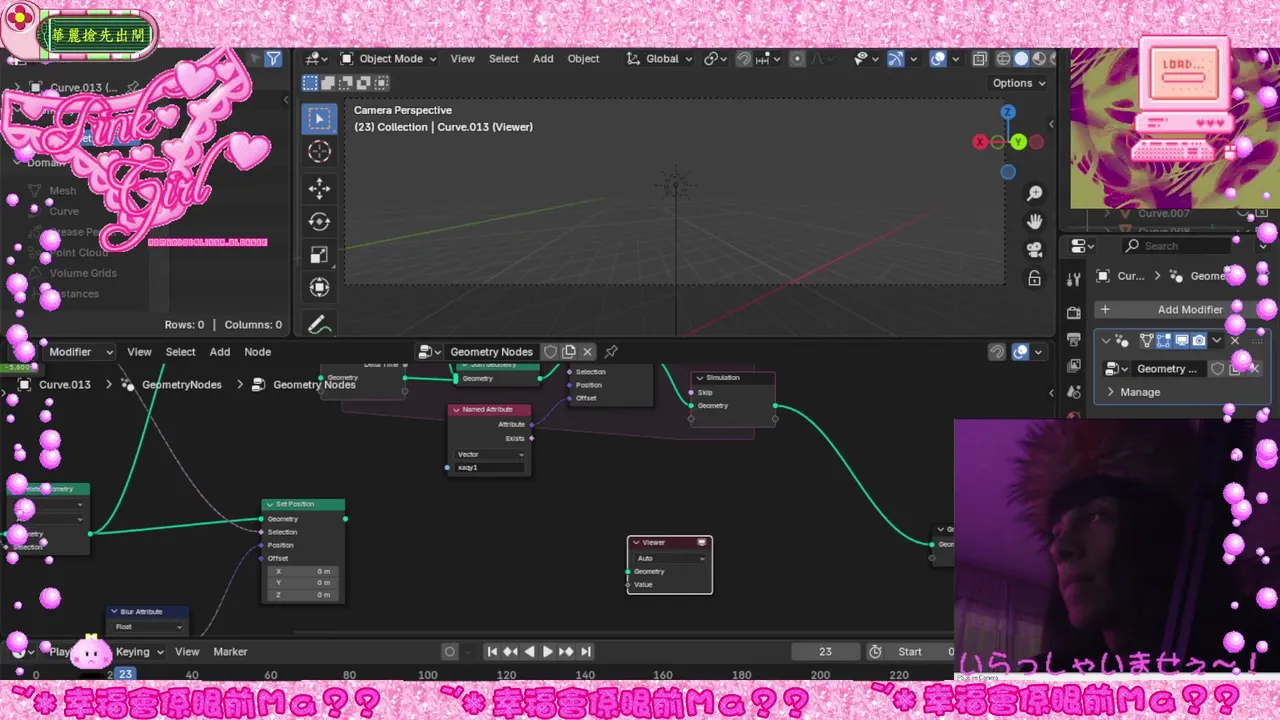
Task: Open the Keying dropdown in timeline
Action: (x=139, y=652)
